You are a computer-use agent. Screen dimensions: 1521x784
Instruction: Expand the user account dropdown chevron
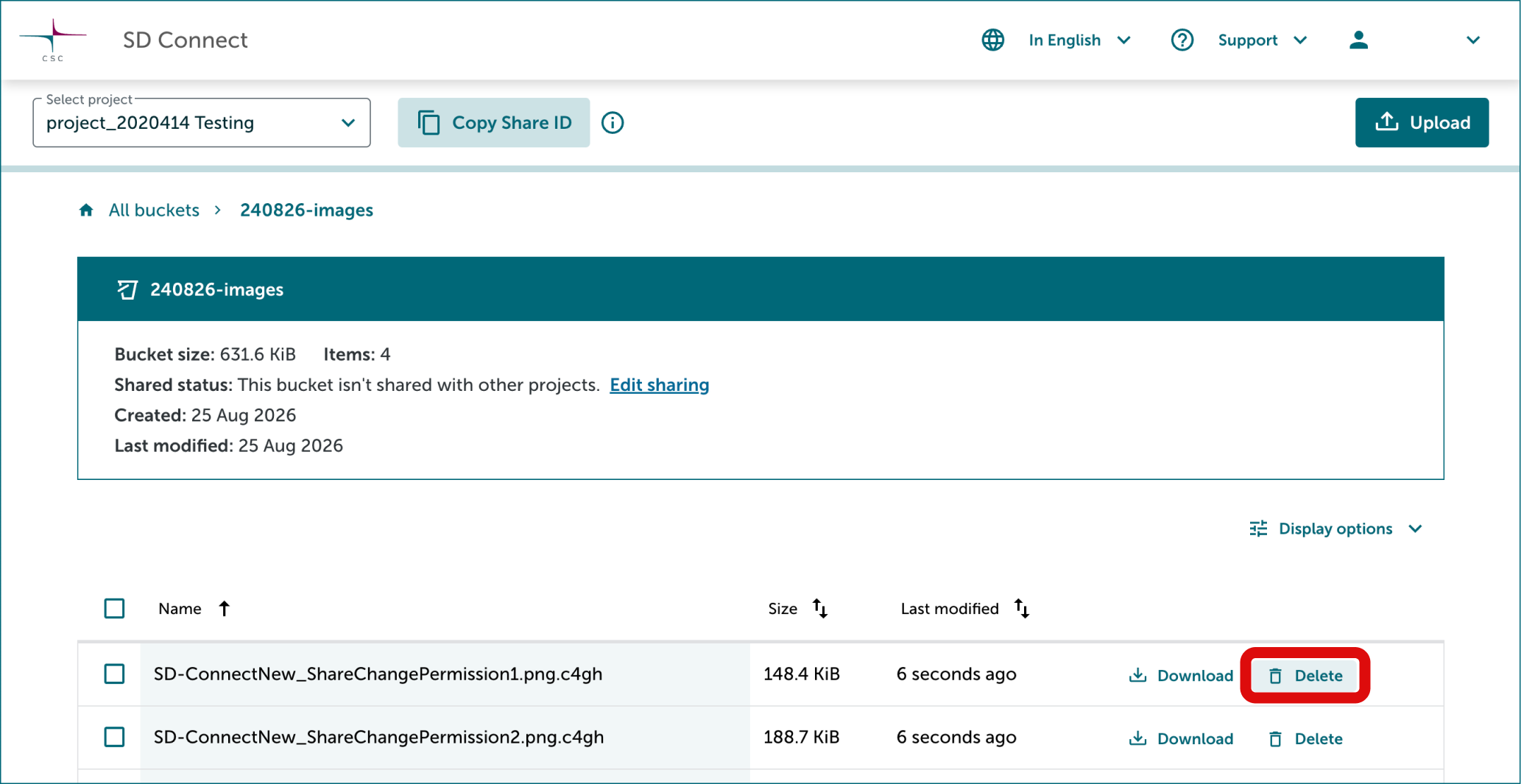coord(1472,40)
